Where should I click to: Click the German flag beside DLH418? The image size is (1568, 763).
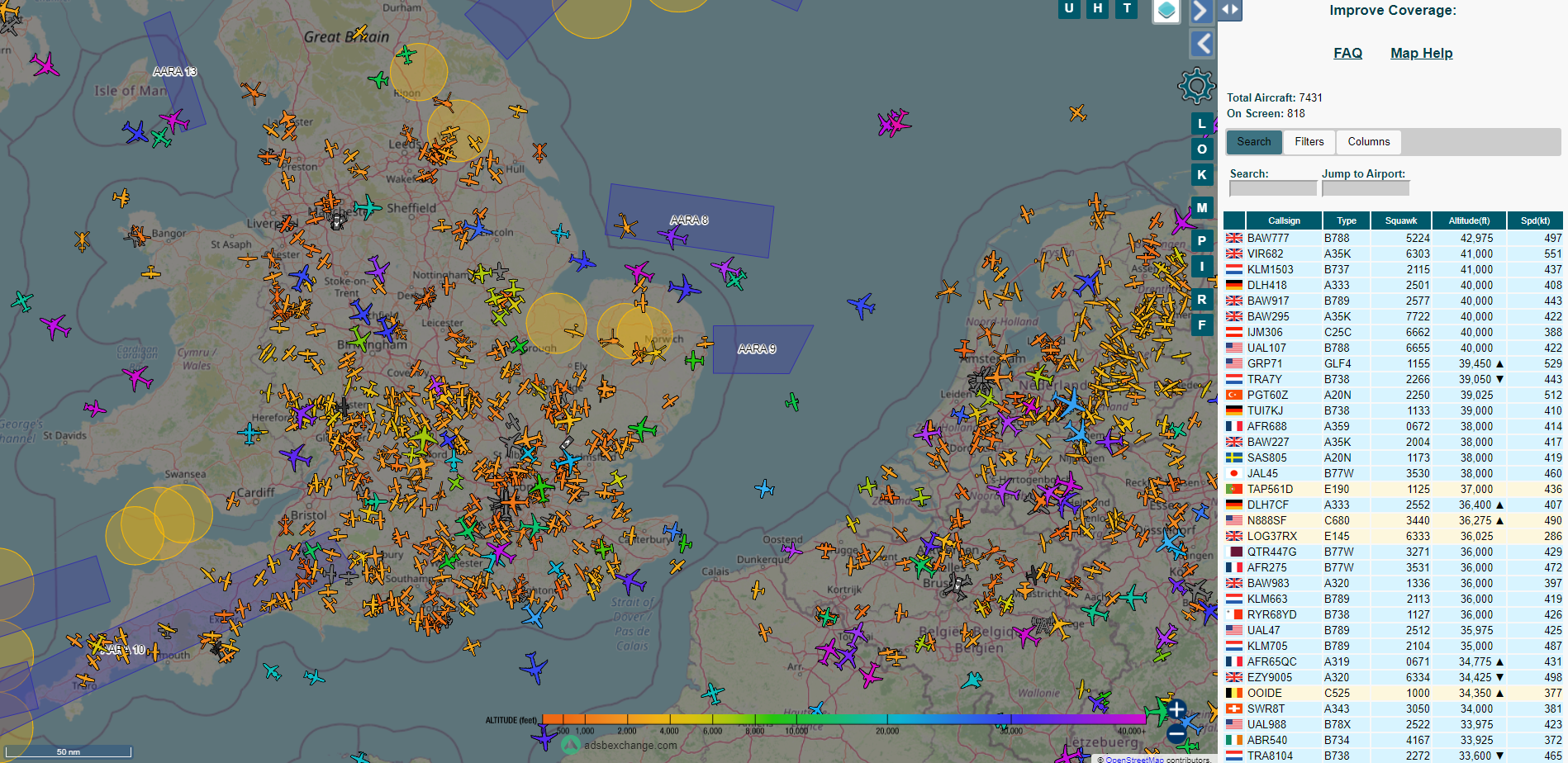(1234, 285)
